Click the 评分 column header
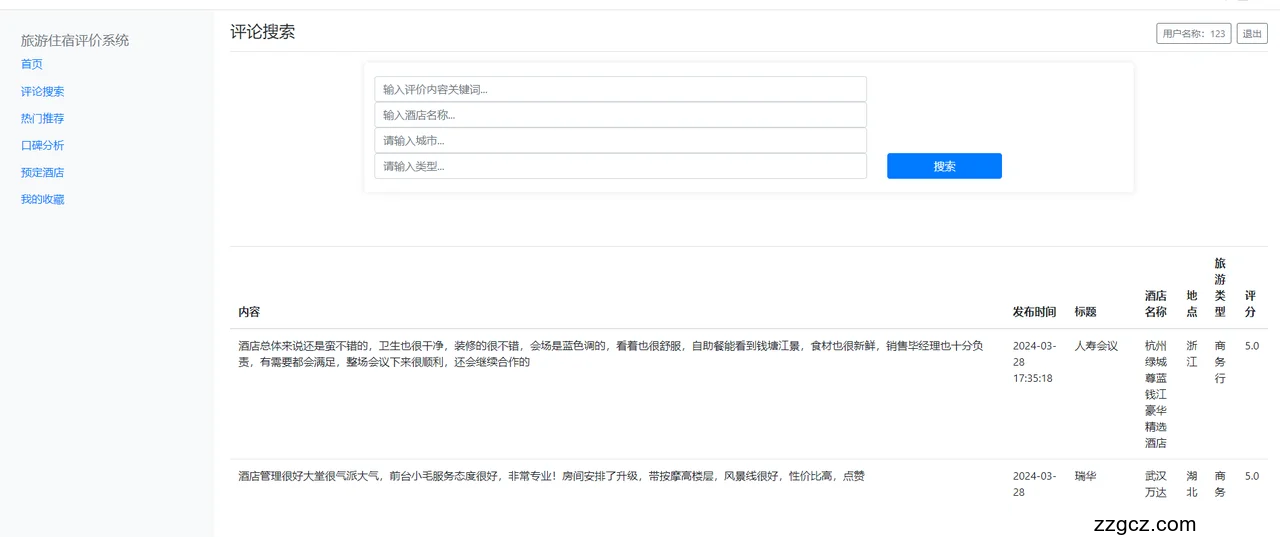The image size is (1280, 537). [x=1251, y=304]
